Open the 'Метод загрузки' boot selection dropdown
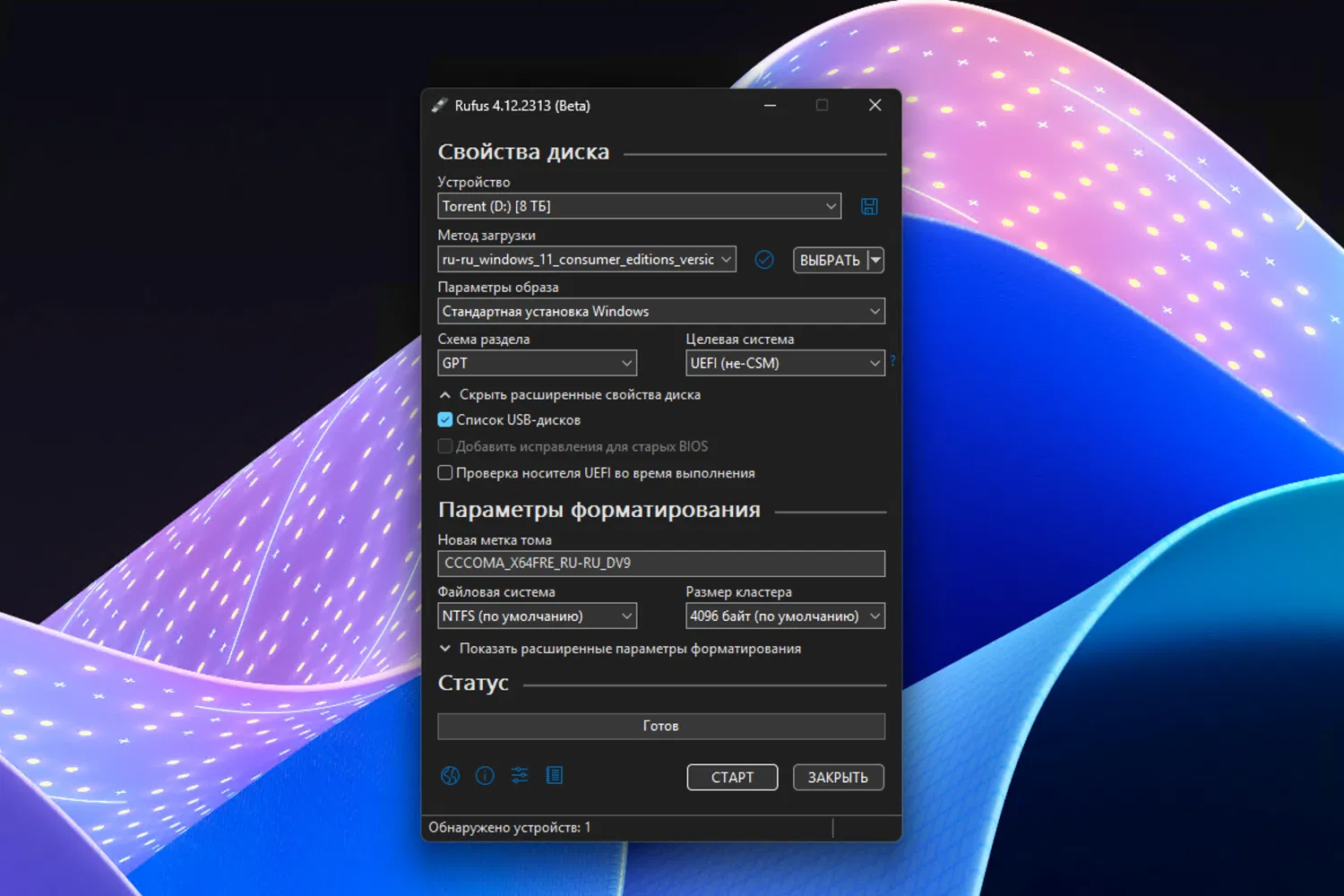The height and width of the screenshot is (896, 1344). pos(587,260)
